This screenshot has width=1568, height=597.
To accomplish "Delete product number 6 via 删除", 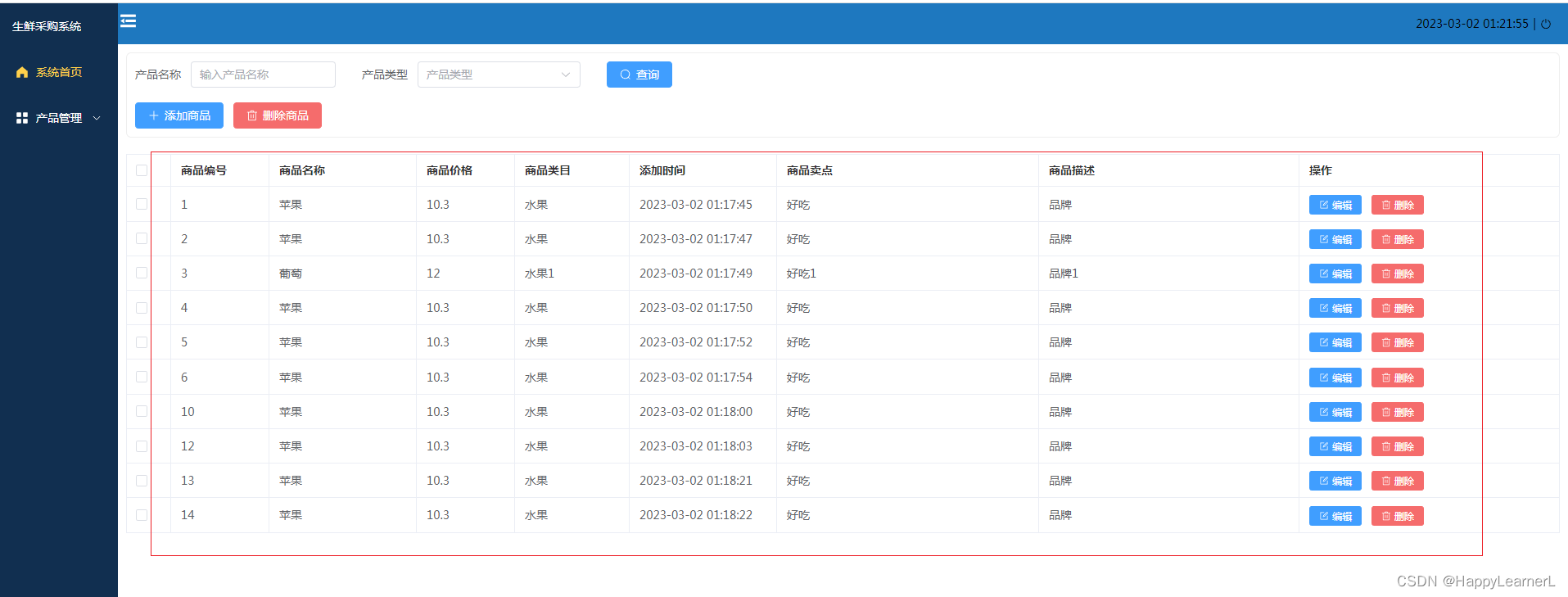I will pos(1397,378).
